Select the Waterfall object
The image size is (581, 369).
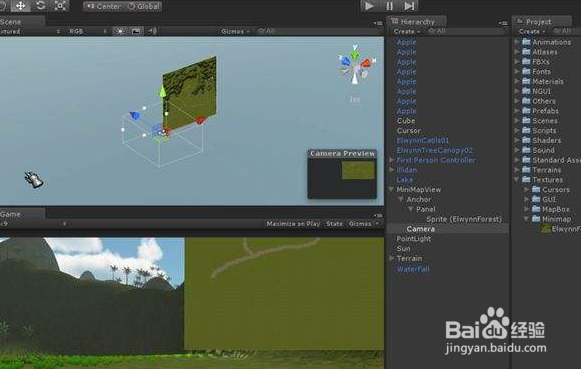413,269
